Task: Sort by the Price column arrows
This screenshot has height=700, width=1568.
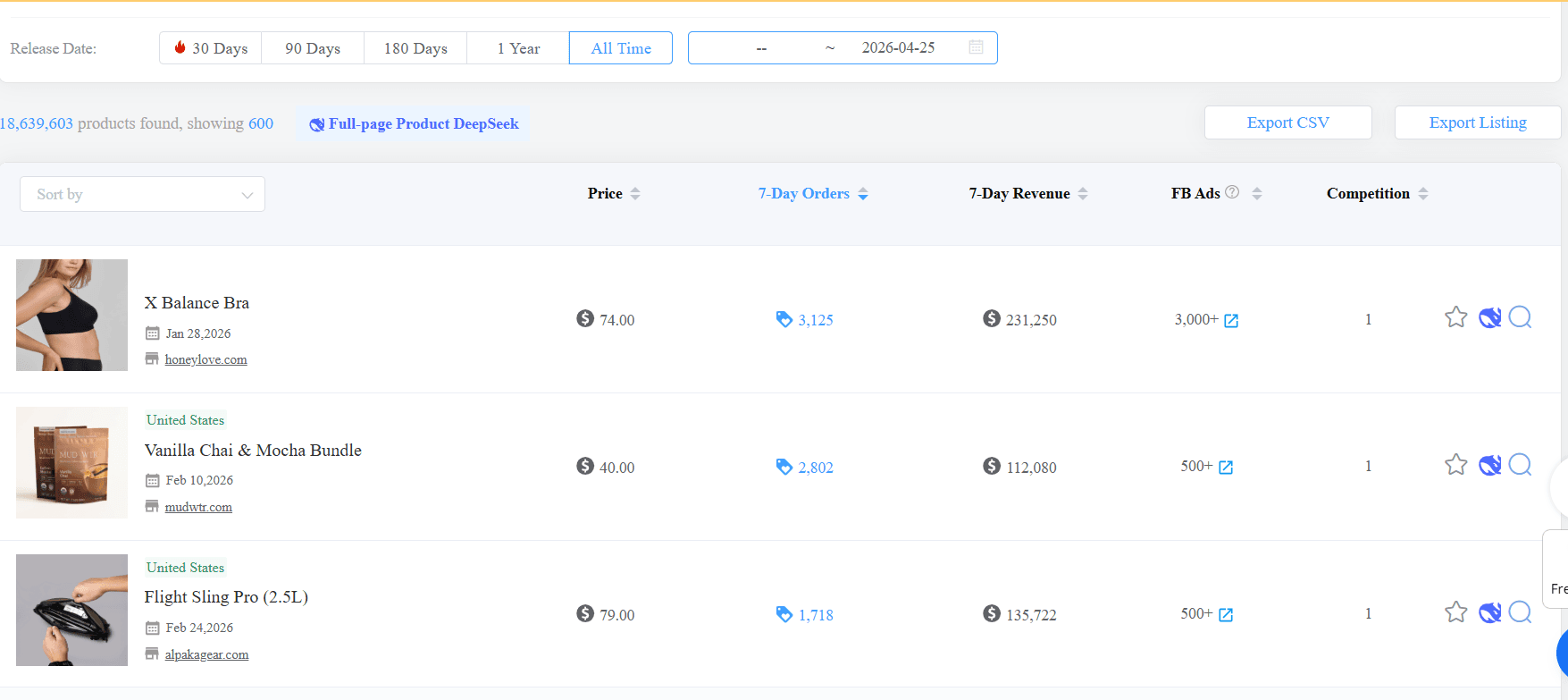Action: 635,193
